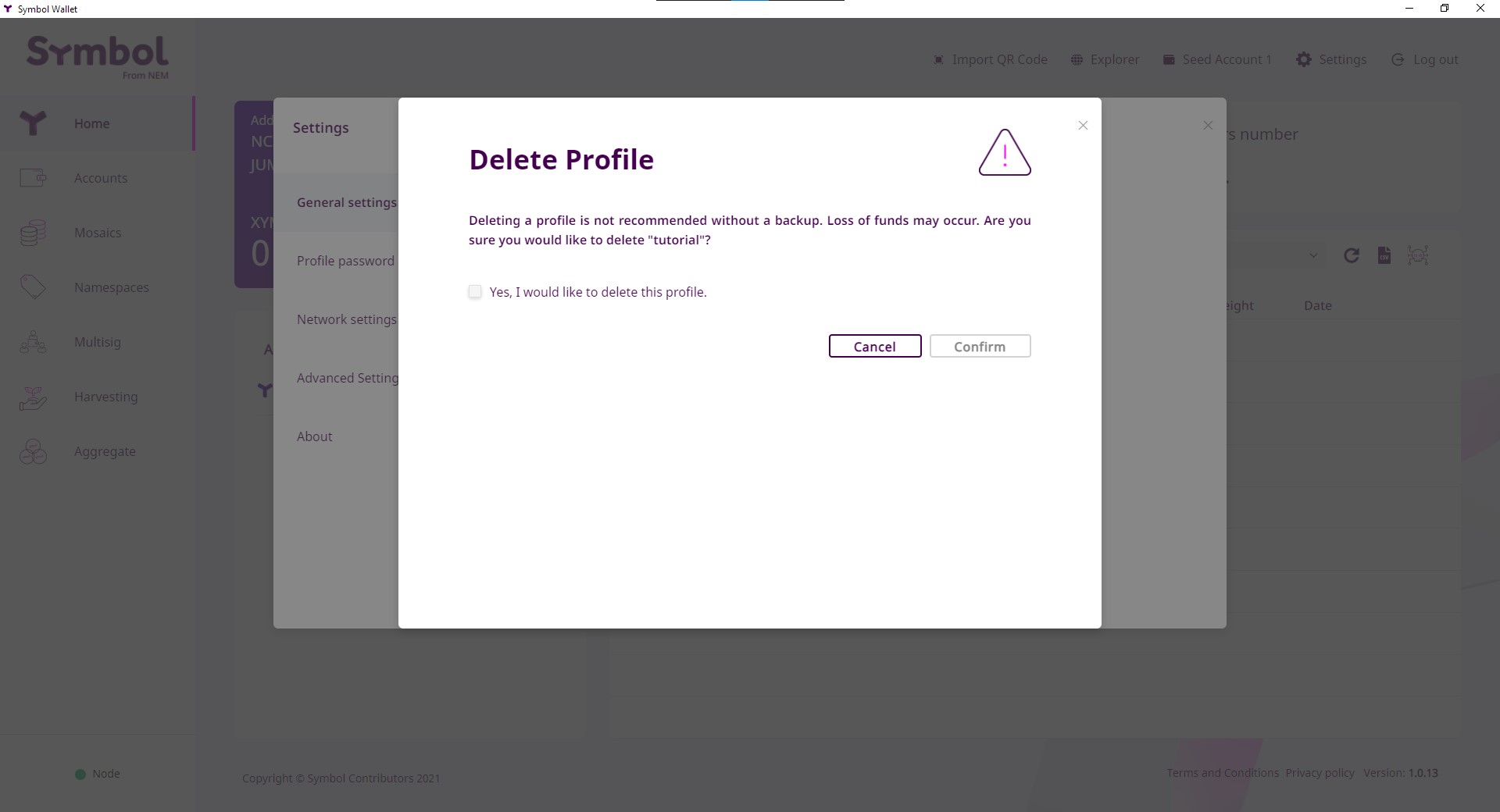Viewport: 1500px width, 812px height.
Task: Open the About settings tab
Action: point(314,437)
